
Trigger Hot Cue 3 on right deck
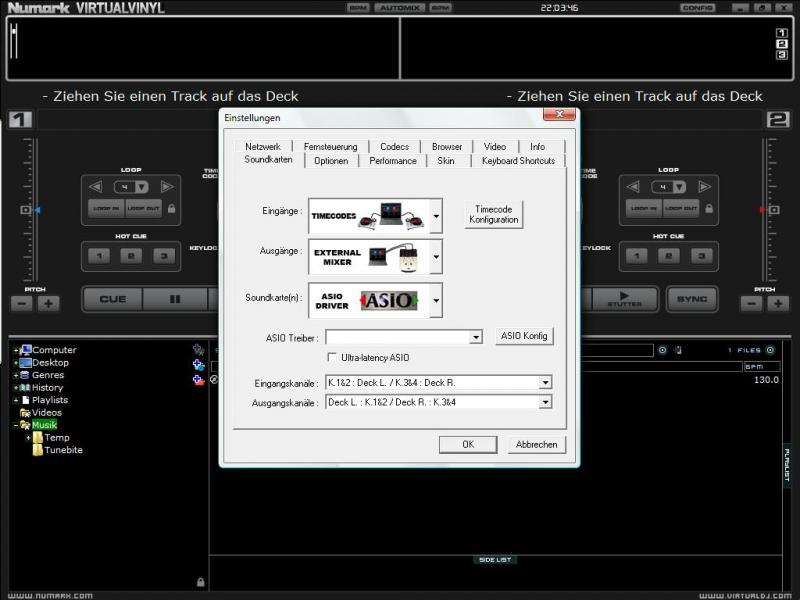[702, 256]
